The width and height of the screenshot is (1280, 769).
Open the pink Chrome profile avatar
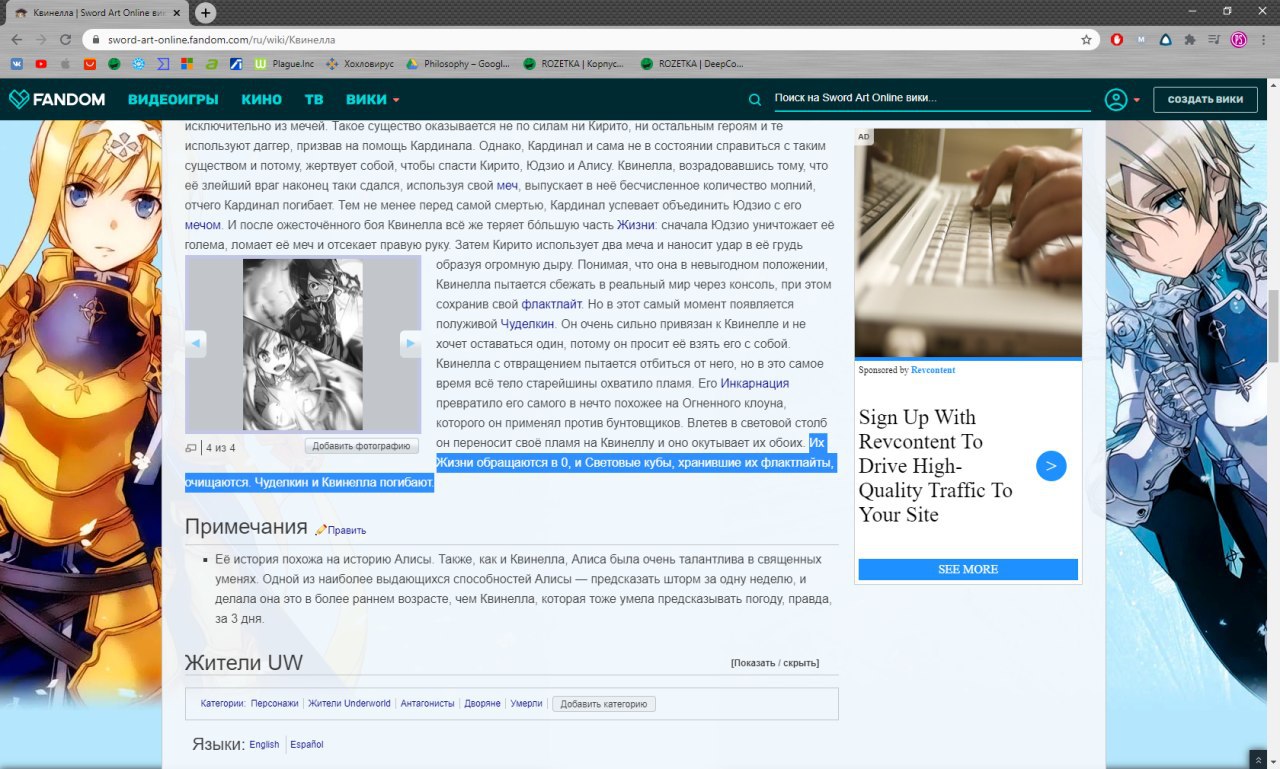click(1239, 40)
